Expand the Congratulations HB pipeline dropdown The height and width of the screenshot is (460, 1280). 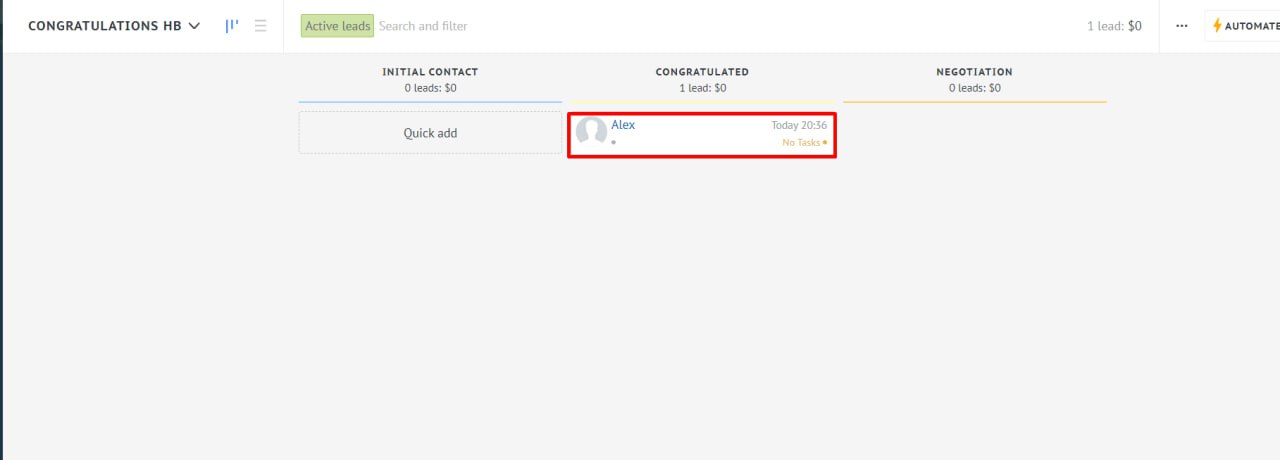click(x=193, y=26)
